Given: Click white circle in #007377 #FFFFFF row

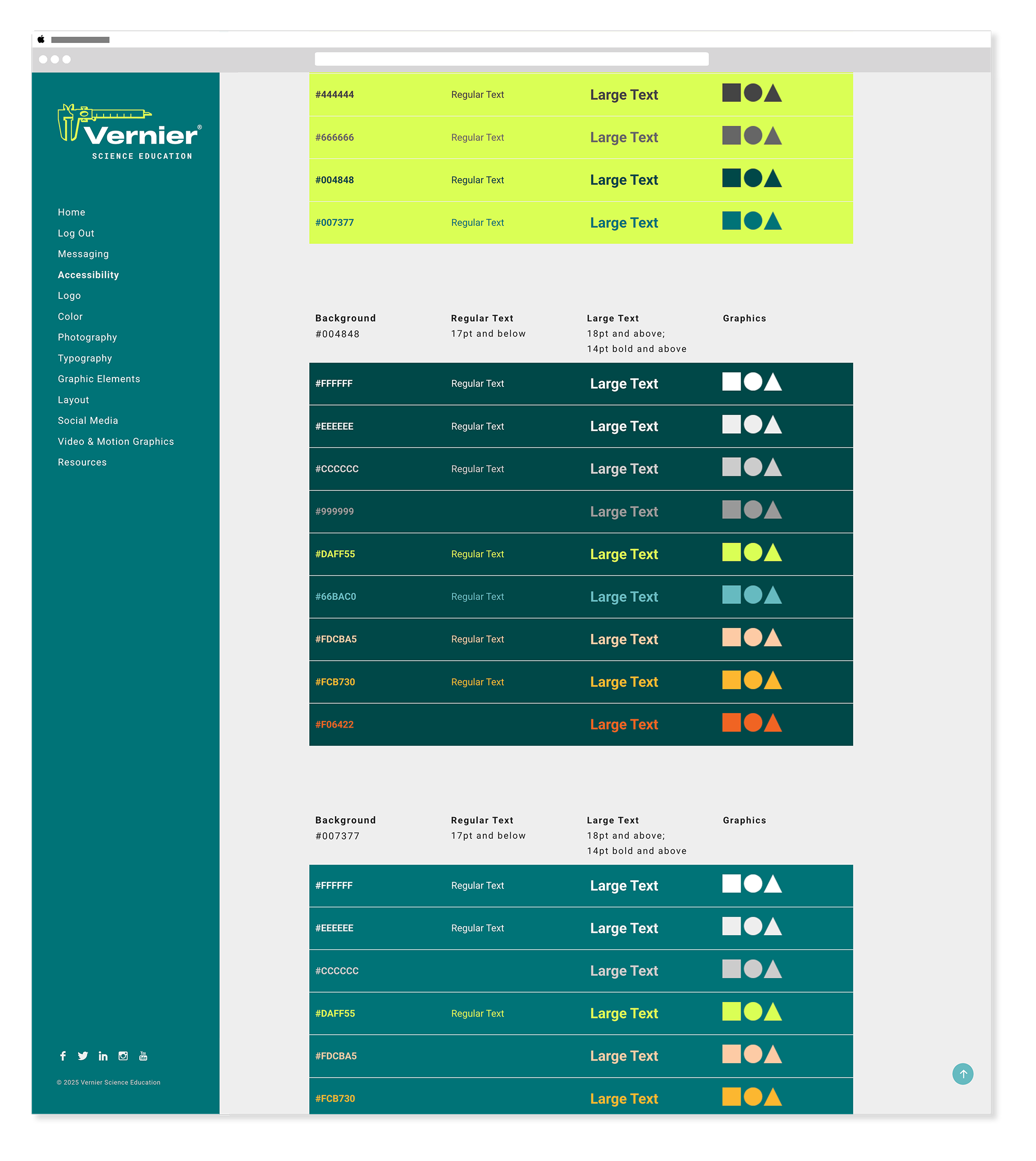Looking at the screenshot, I should point(753,883).
